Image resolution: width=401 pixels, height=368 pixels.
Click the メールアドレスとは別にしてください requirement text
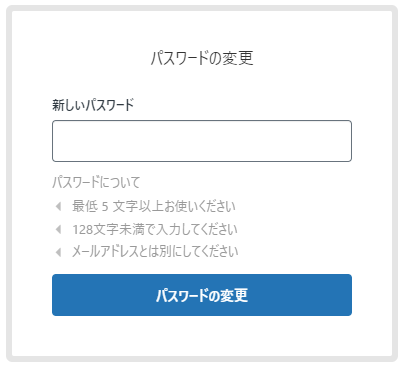click(155, 252)
